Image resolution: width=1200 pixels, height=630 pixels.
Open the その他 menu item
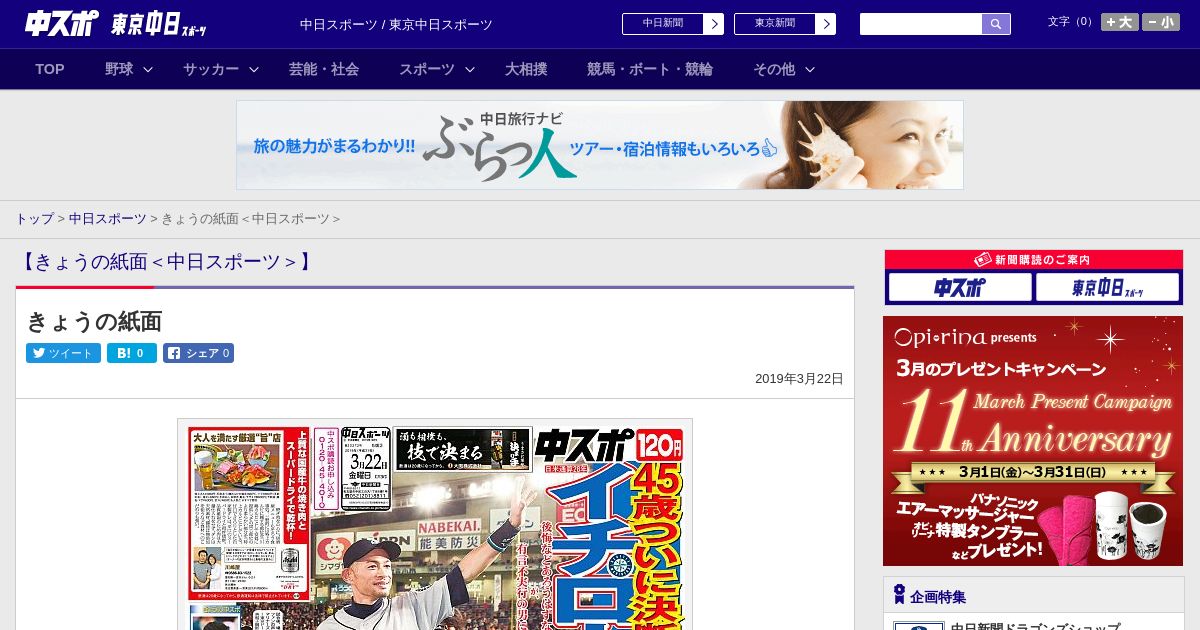coord(774,69)
